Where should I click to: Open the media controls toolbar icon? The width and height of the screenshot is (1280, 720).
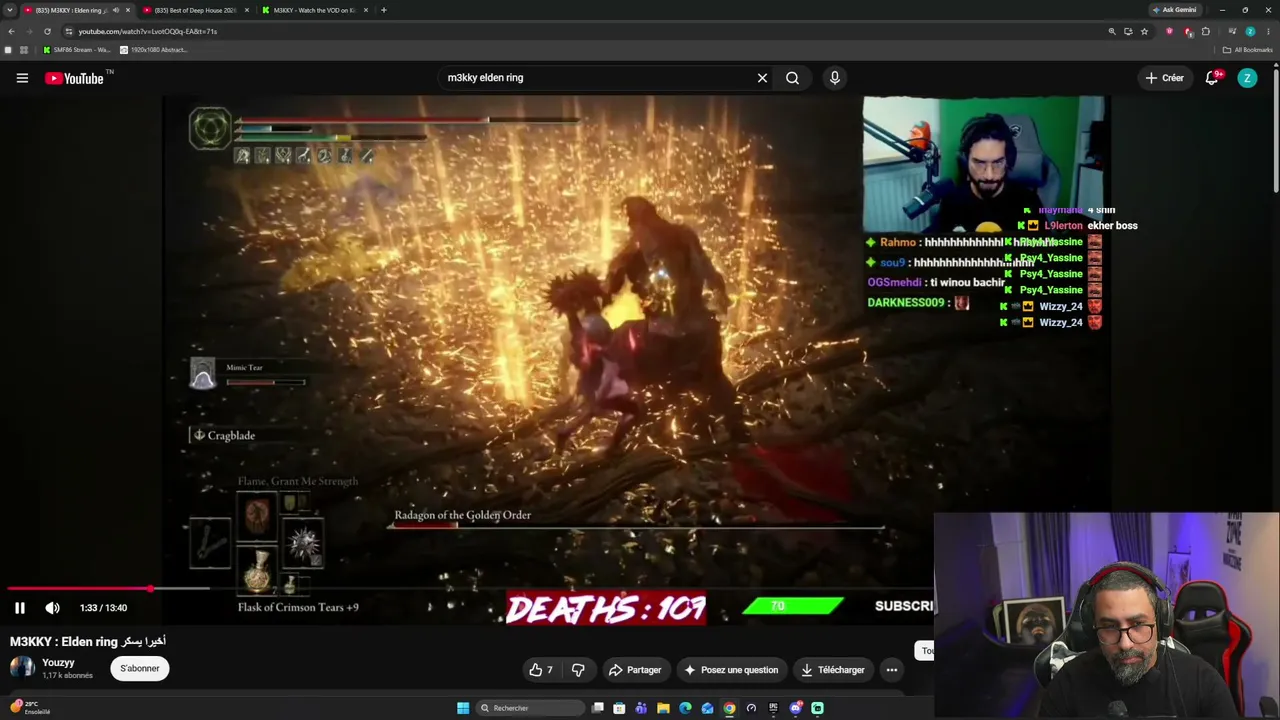click(1232, 31)
